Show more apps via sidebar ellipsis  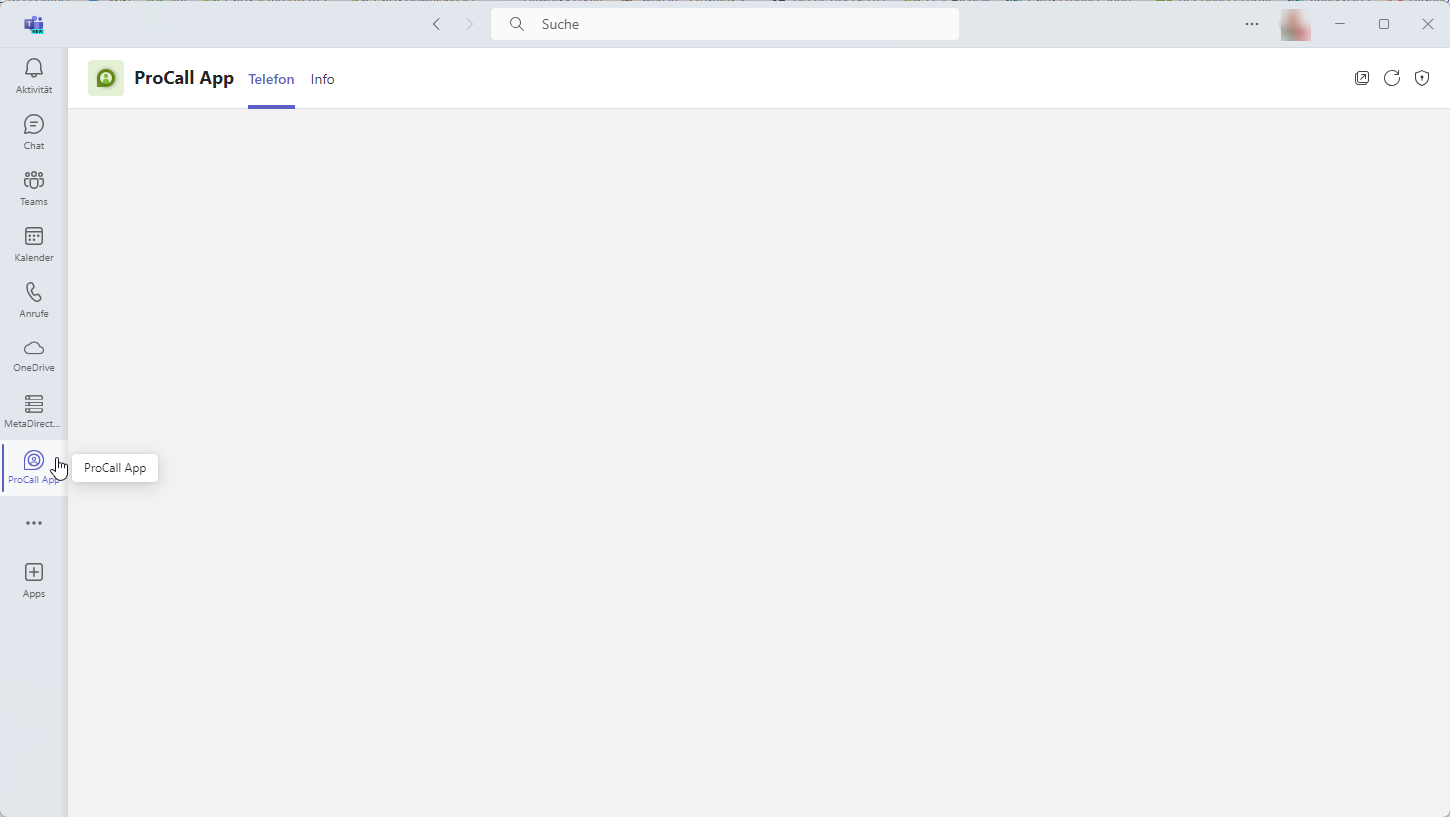[x=34, y=523]
